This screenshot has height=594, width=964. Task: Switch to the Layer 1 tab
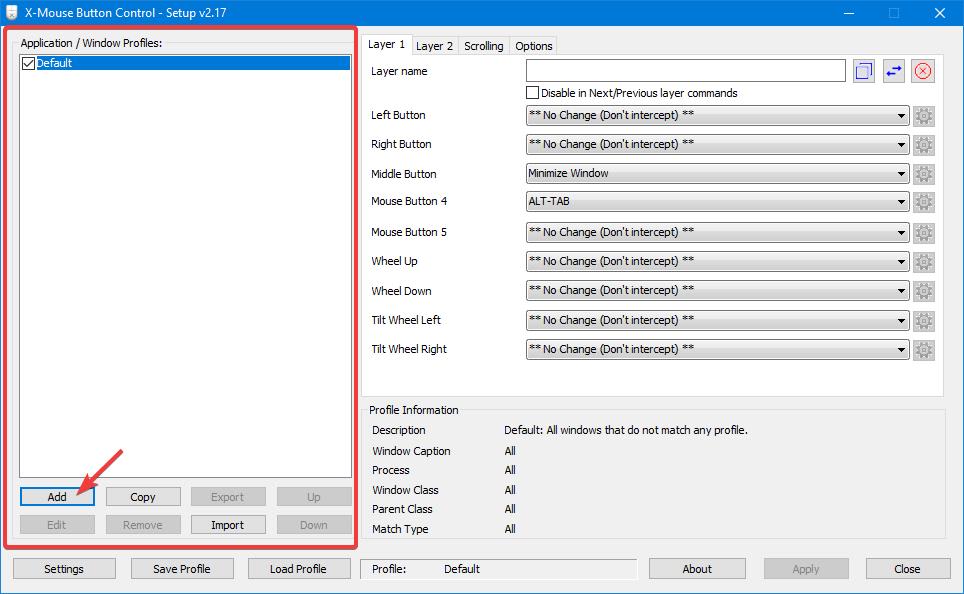point(386,44)
